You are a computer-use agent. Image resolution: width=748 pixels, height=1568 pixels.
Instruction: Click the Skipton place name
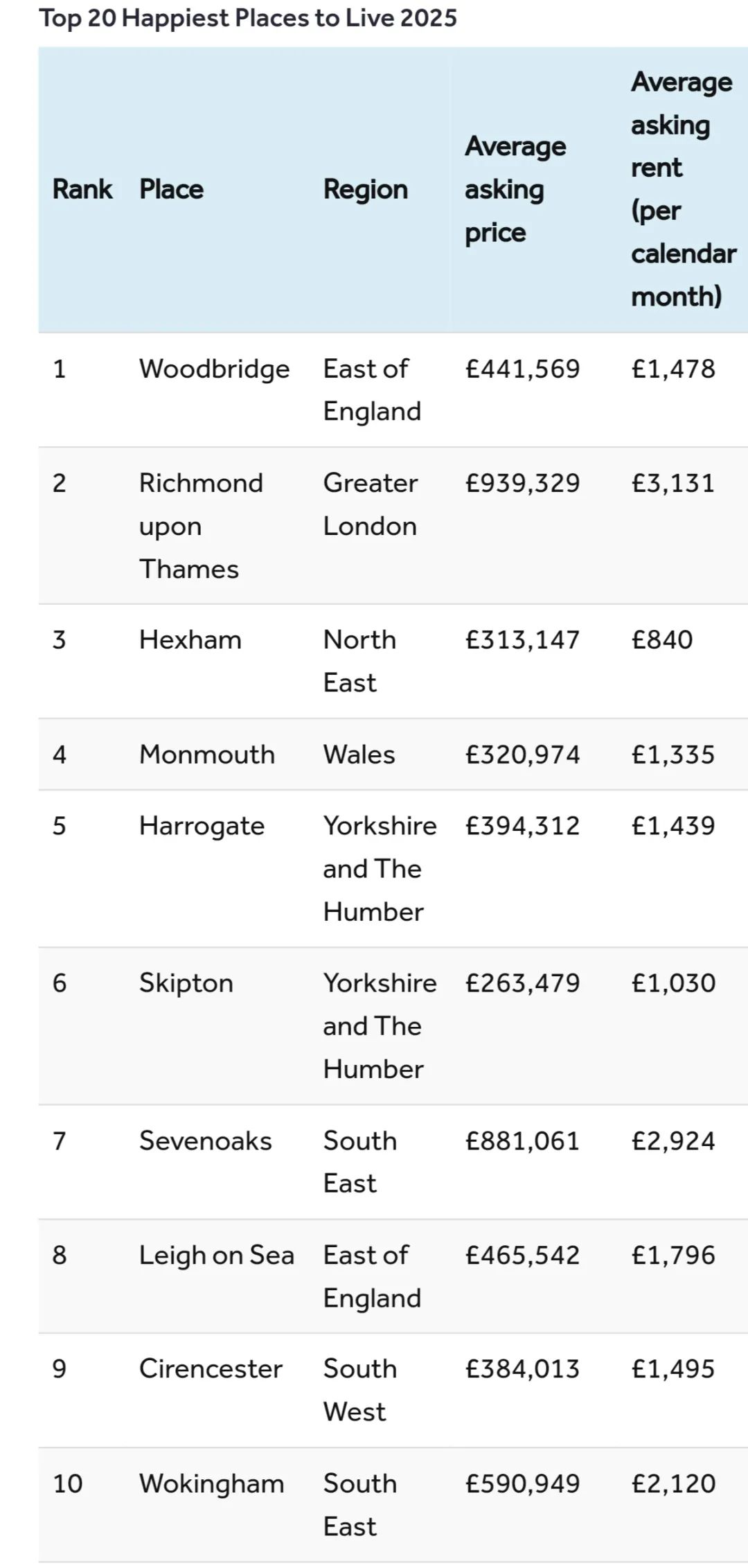click(186, 984)
